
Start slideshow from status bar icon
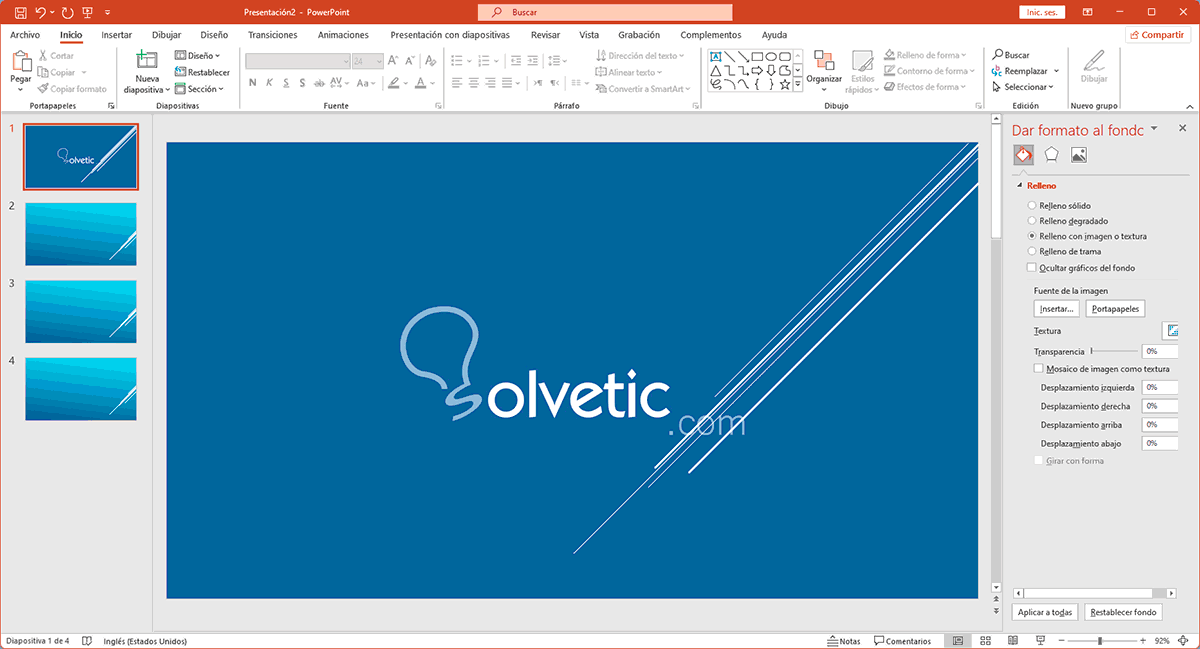[x=1039, y=641]
